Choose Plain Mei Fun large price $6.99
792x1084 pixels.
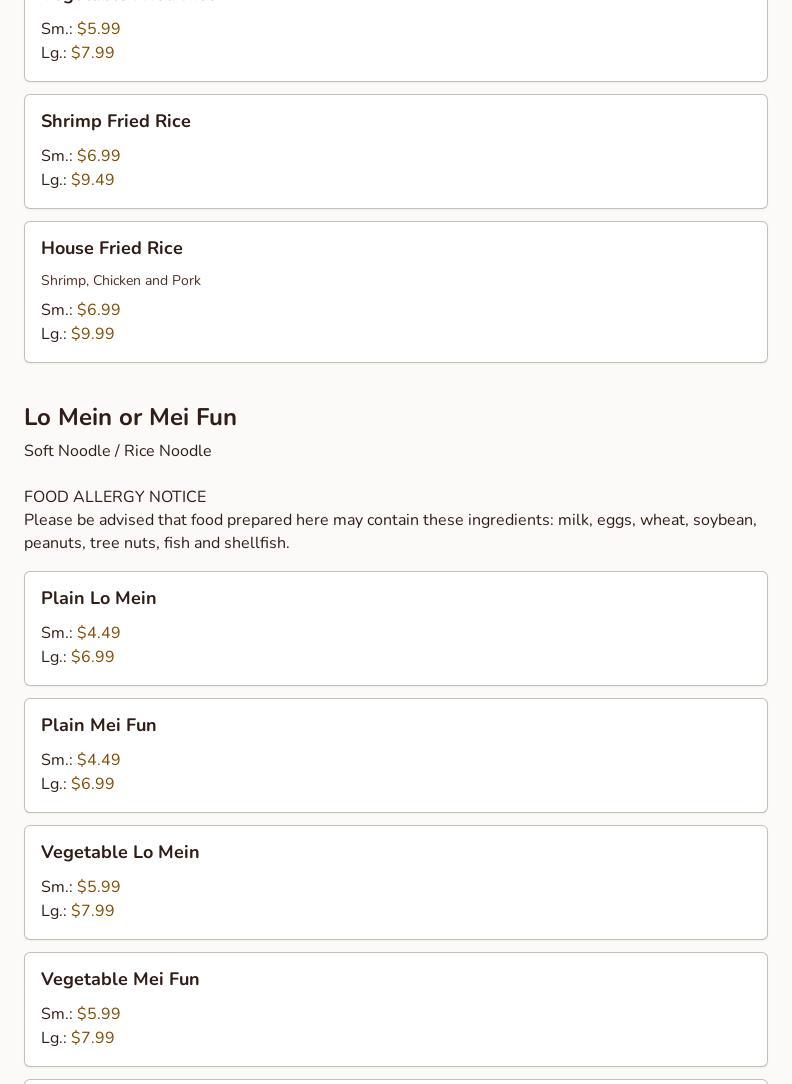click(92, 784)
